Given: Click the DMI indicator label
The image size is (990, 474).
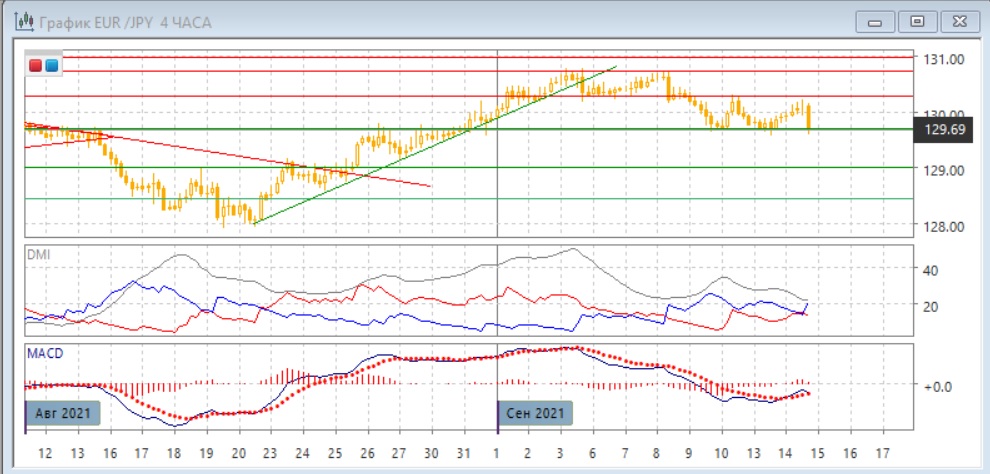Looking at the screenshot, I should (x=38, y=255).
